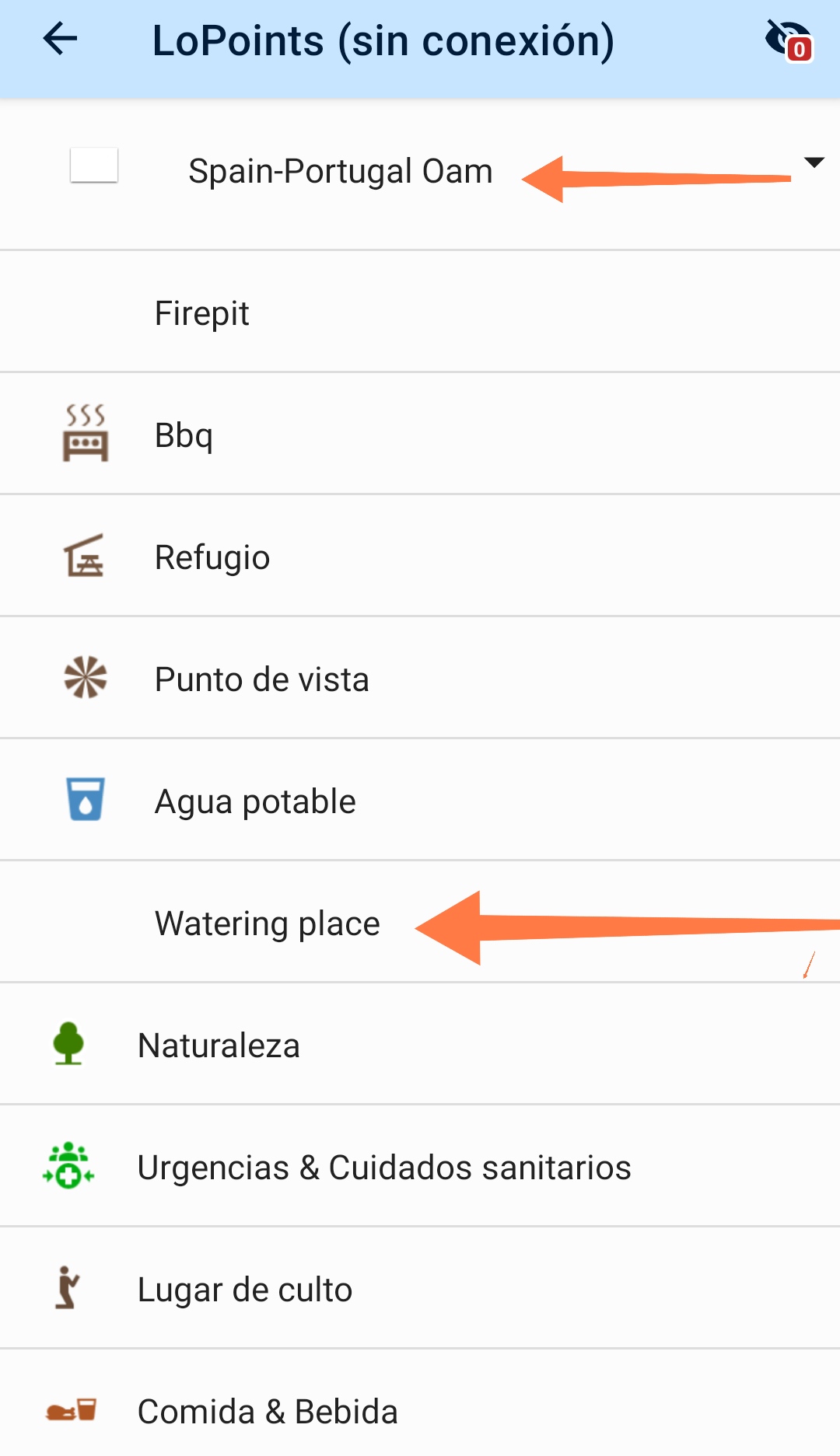The height and width of the screenshot is (1456, 840).
Task: Select the Agua potable label
Action: [x=255, y=801]
